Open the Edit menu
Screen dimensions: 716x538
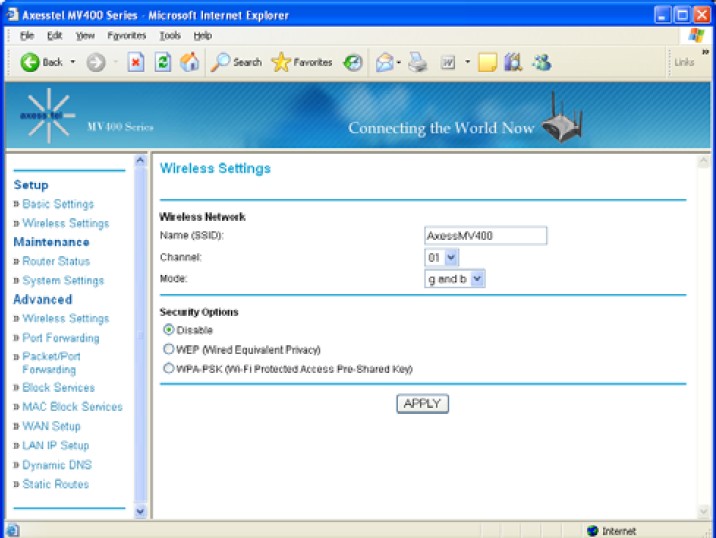pos(54,36)
